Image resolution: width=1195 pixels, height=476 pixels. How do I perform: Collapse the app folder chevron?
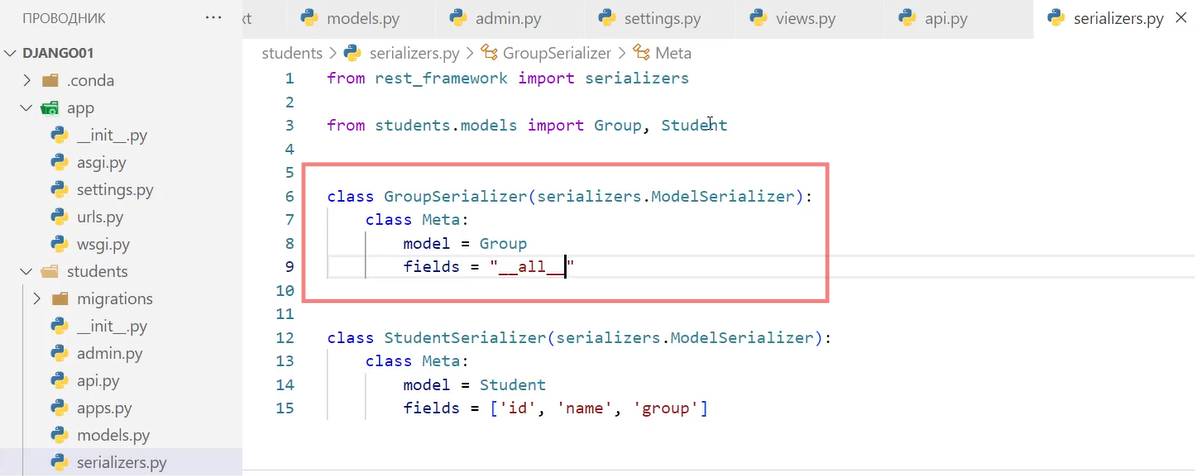[28, 108]
